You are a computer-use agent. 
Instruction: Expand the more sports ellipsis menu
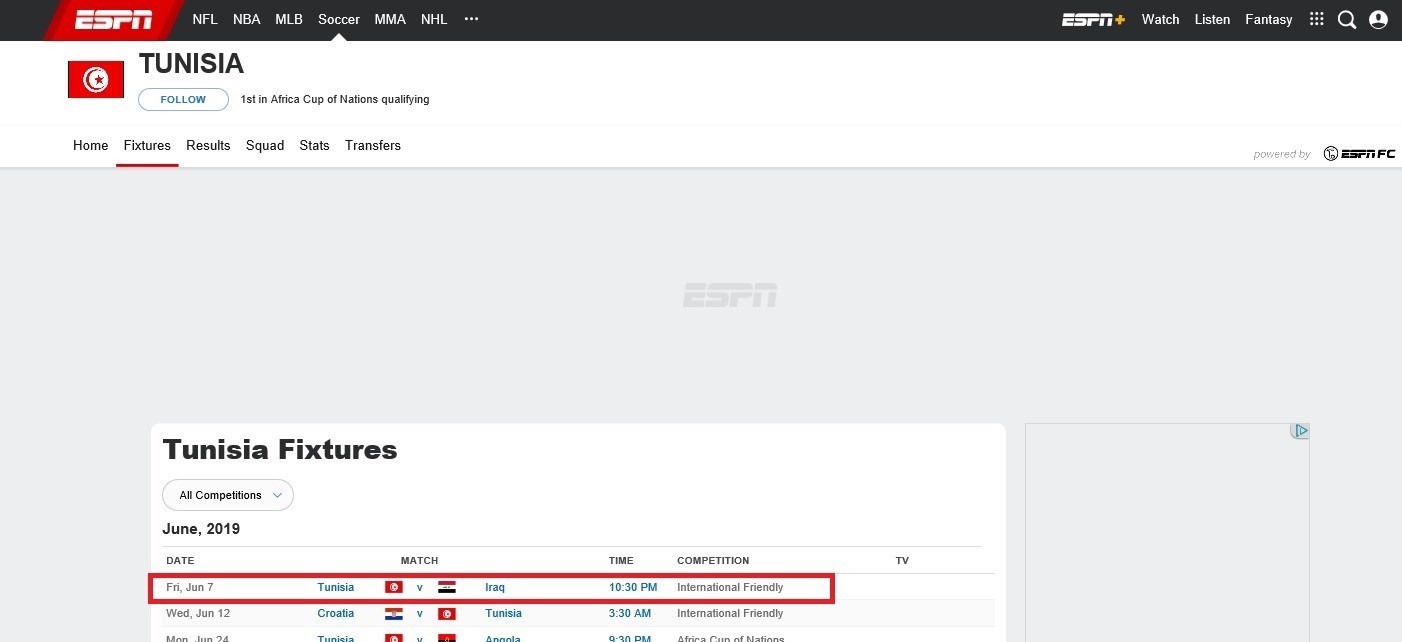pyautogui.click(x=472, y=20)
